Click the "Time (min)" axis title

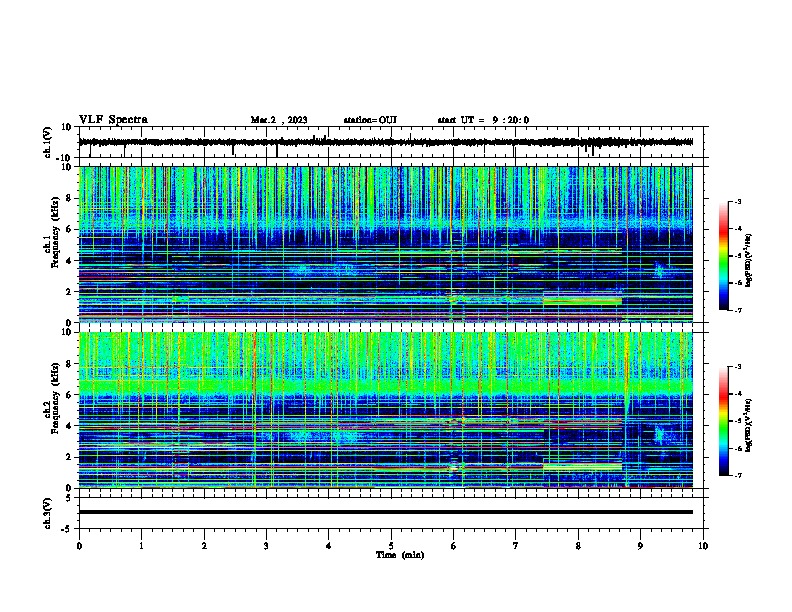[x=400, y=555]
